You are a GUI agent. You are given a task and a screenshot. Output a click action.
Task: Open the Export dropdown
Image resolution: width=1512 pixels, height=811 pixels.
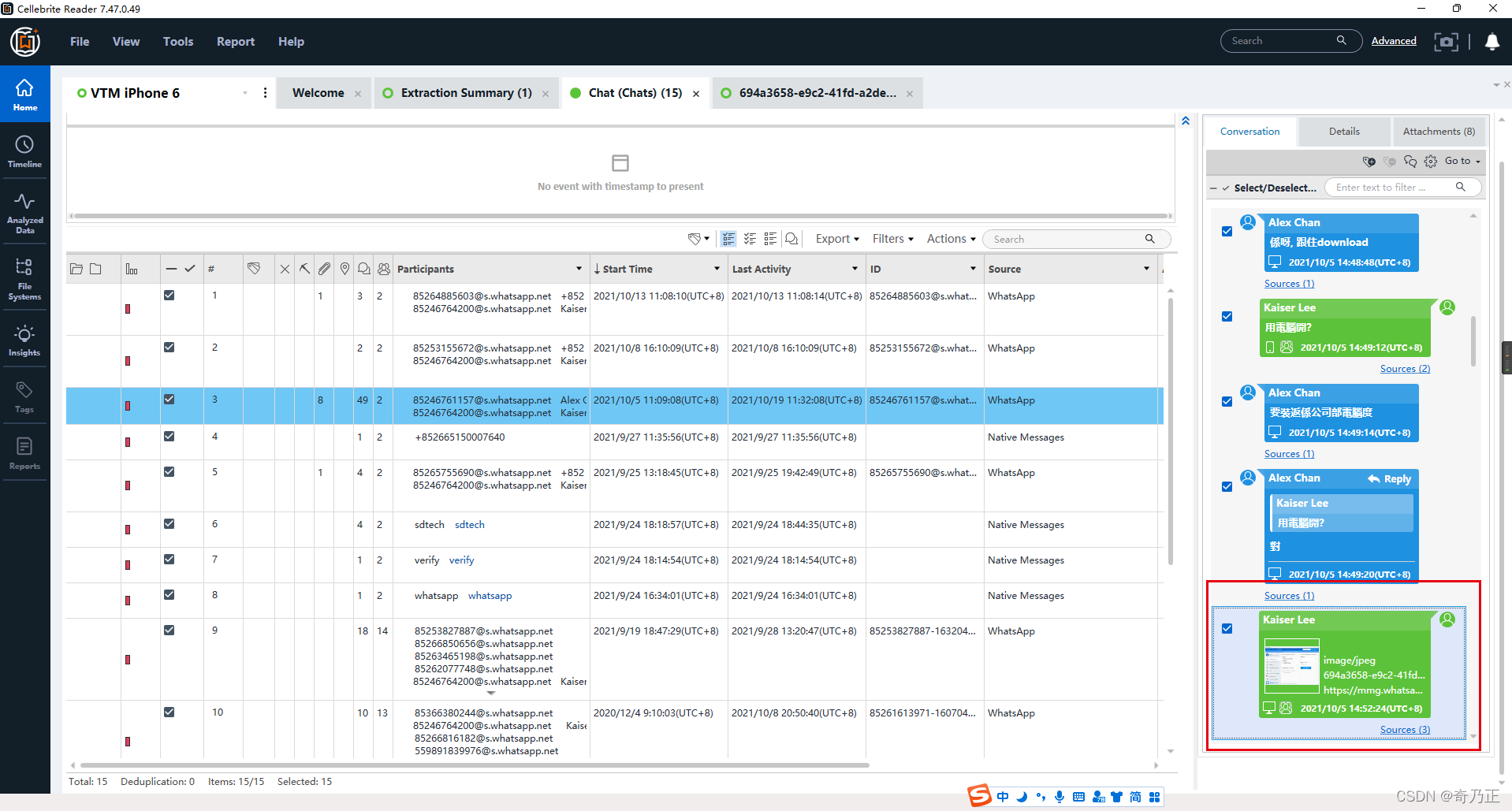[837, 239]
